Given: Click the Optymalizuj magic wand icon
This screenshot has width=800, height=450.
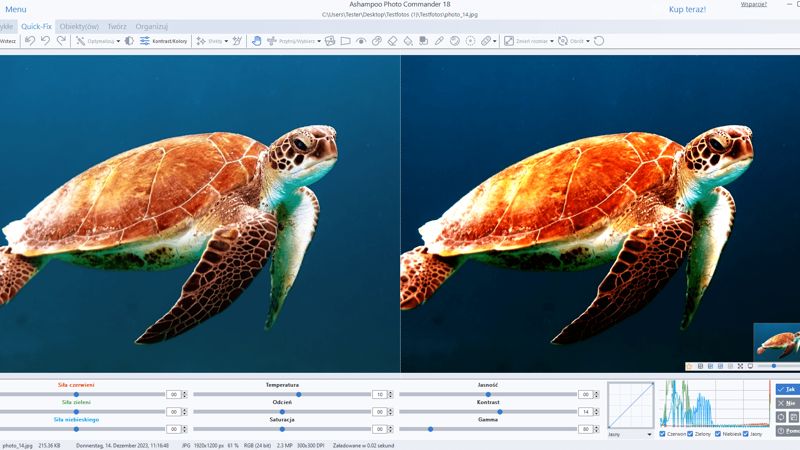Looking at the screenshot, I should pyautogui.click(x=80, y=41).
